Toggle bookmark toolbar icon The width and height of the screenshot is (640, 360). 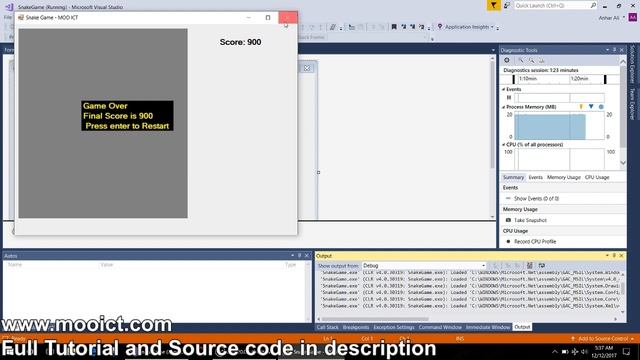click(394, 27)
